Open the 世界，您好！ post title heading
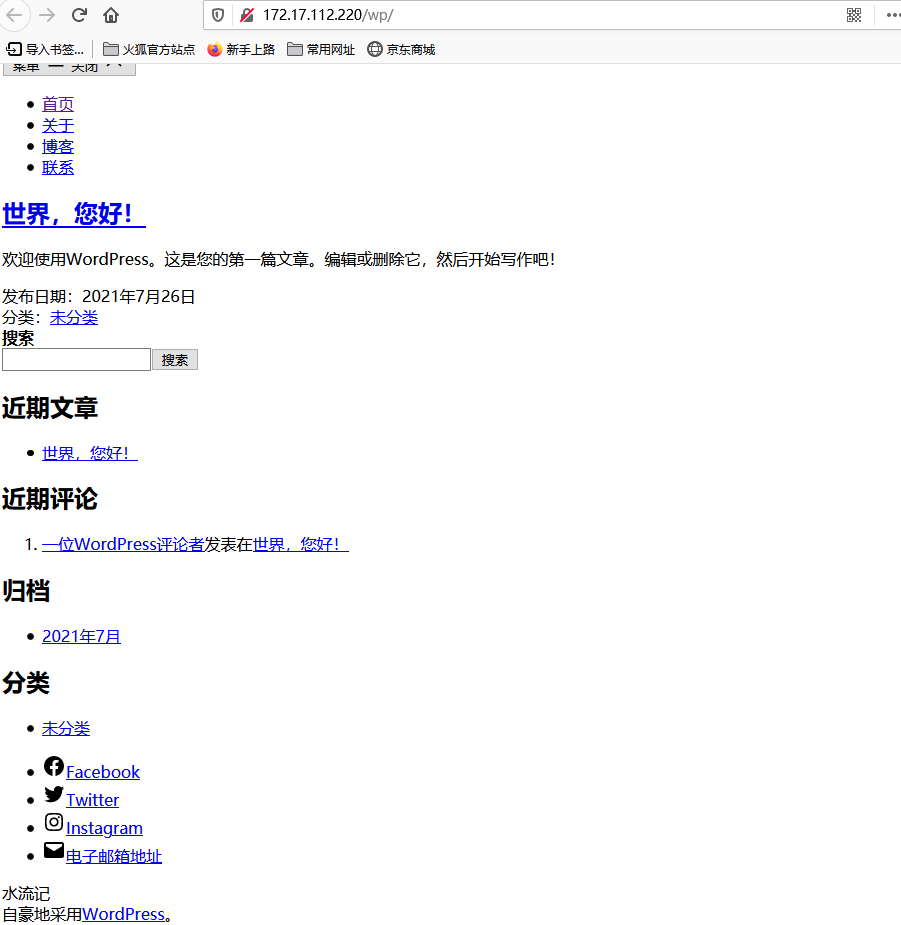This screenshot has height=925, width=901. [74, 214]
